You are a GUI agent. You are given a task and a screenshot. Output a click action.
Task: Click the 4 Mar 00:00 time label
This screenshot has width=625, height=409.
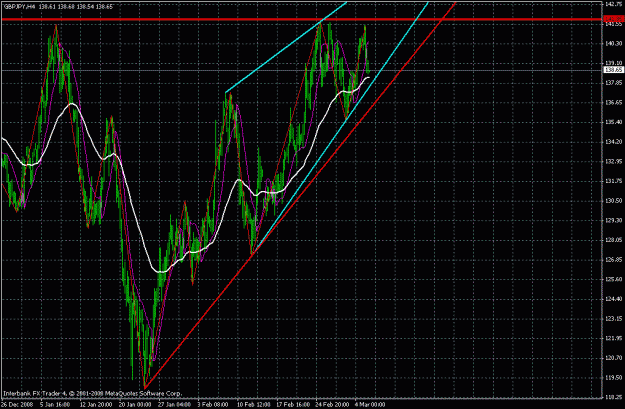tap(371, 405)
